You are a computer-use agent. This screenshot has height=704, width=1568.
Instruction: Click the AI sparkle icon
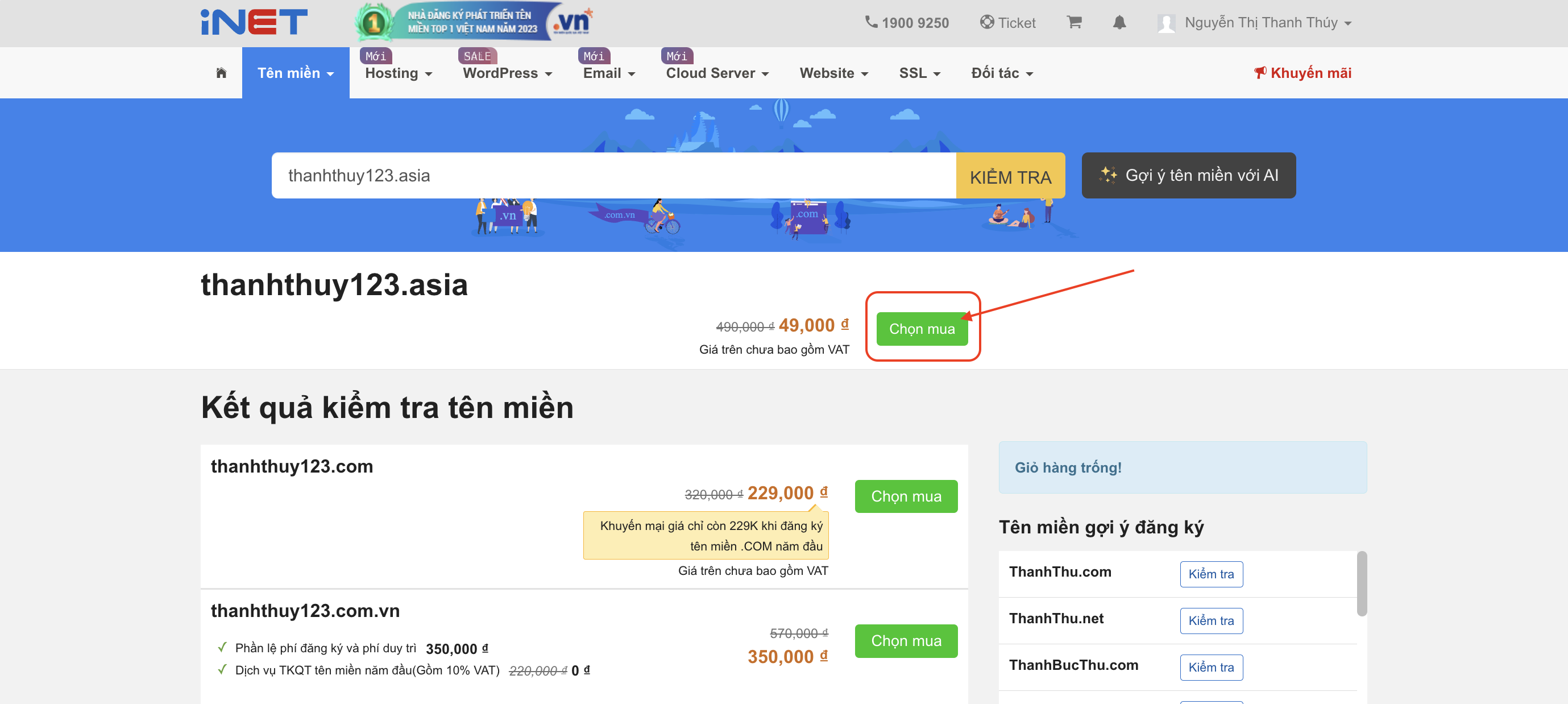pyautogui.click(x=1108, y=175)
